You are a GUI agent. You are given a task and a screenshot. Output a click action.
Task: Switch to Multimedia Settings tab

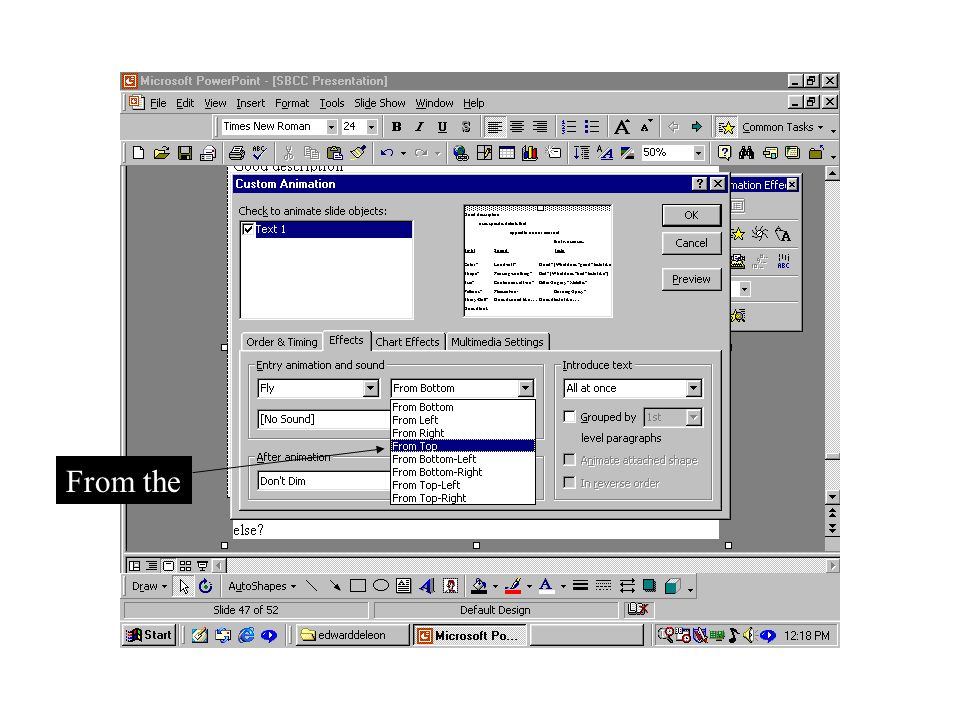tap(497, 342)
